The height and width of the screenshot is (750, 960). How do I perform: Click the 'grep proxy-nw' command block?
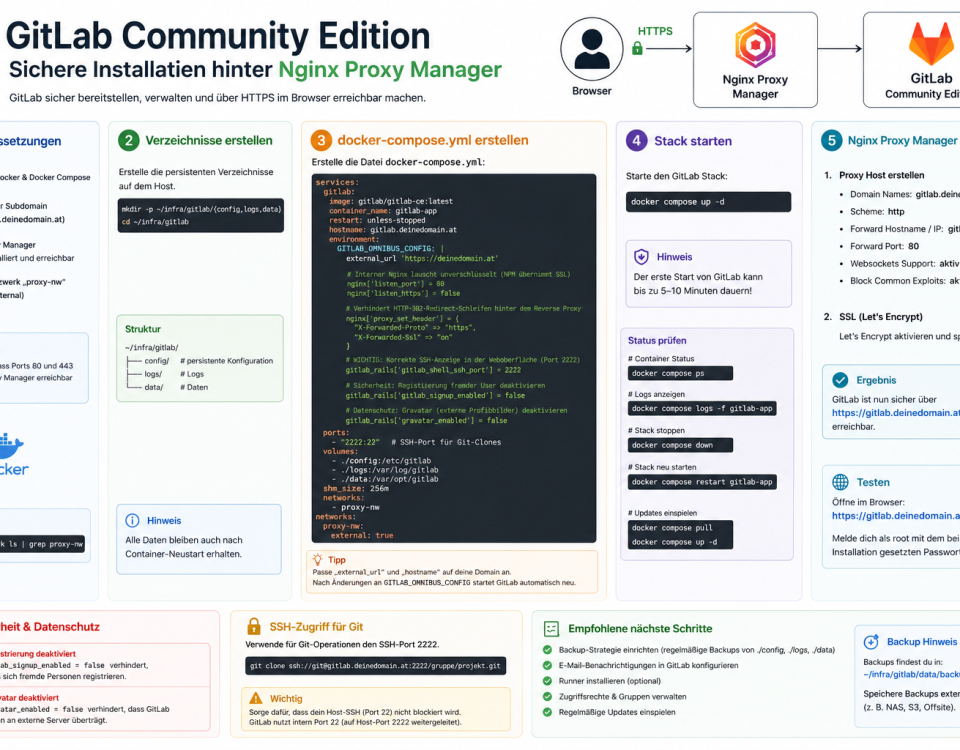coord(42,544)
